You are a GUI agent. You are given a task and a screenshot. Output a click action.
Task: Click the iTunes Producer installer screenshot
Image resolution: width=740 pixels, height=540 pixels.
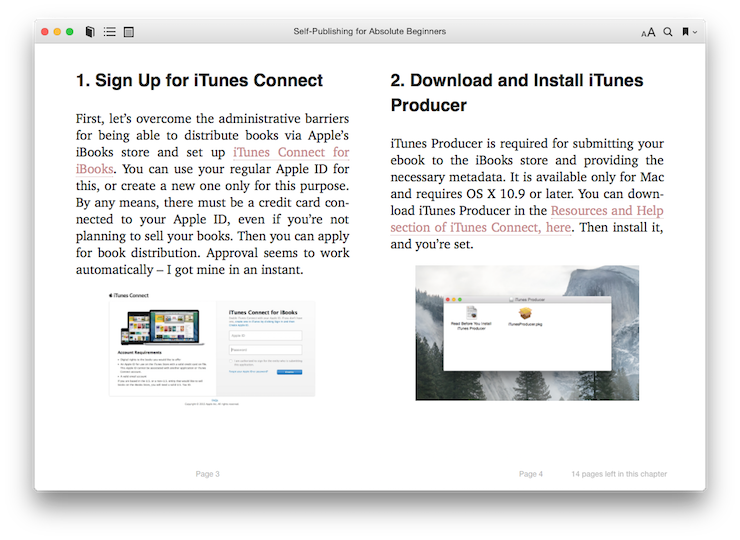point(527,333)
